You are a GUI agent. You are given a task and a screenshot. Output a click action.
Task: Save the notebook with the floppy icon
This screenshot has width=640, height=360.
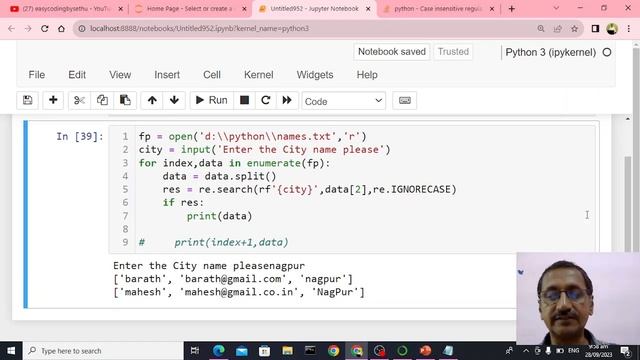coord(27,100)
